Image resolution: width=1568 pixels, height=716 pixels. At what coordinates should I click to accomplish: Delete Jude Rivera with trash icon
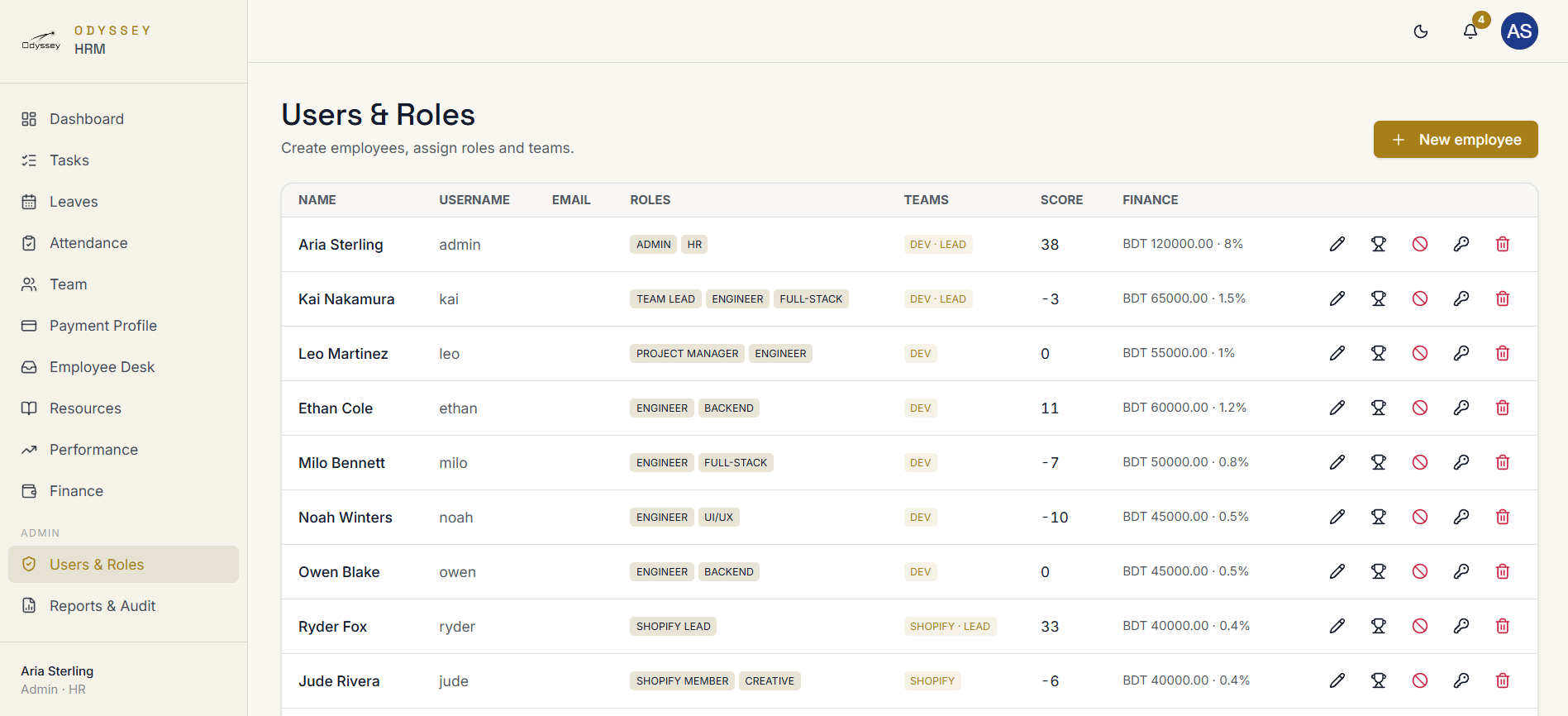click(x=1503, y=680)
